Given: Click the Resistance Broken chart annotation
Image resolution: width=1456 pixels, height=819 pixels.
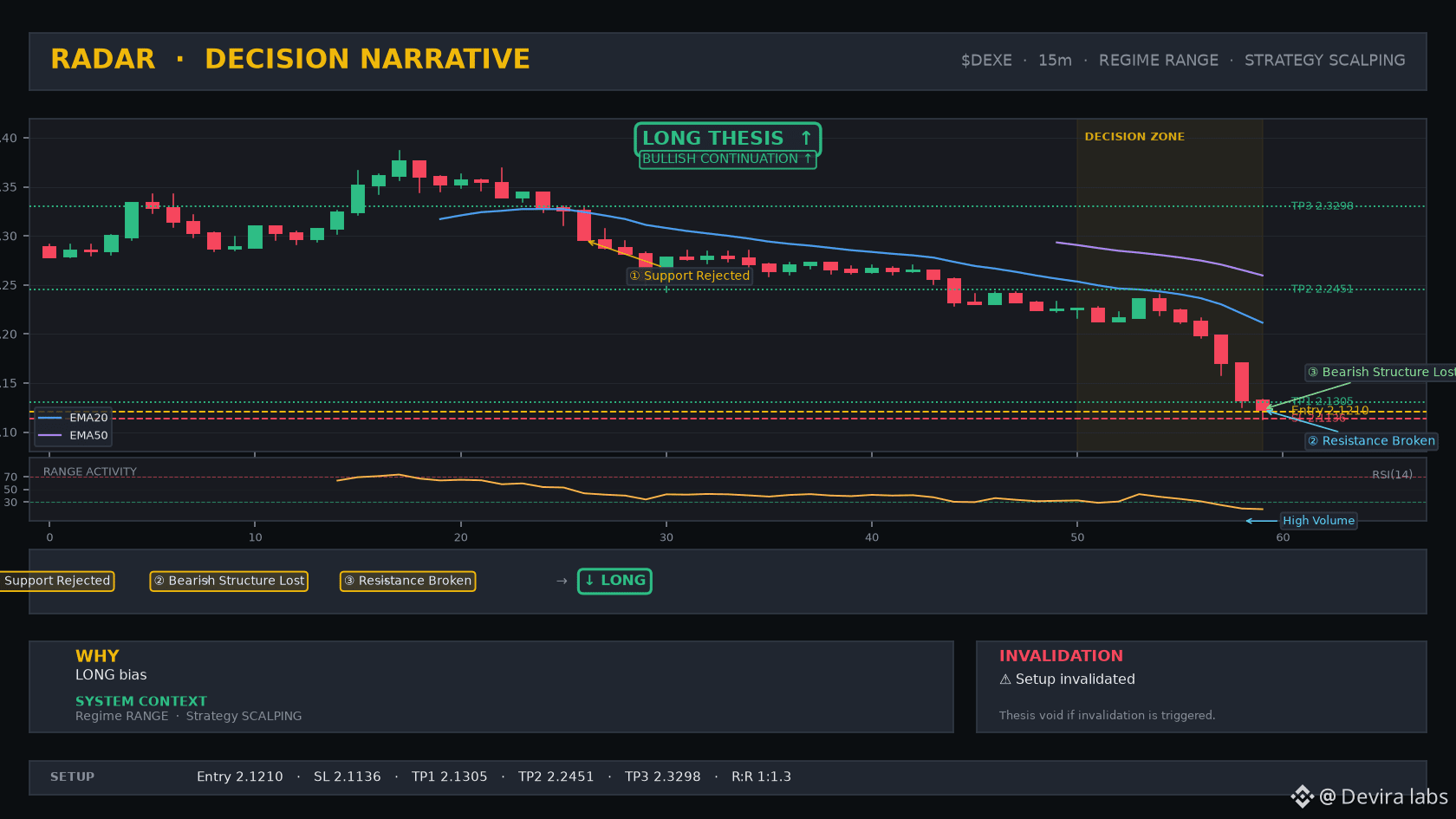Looking at the screenshot, I should coord(1371,441).
